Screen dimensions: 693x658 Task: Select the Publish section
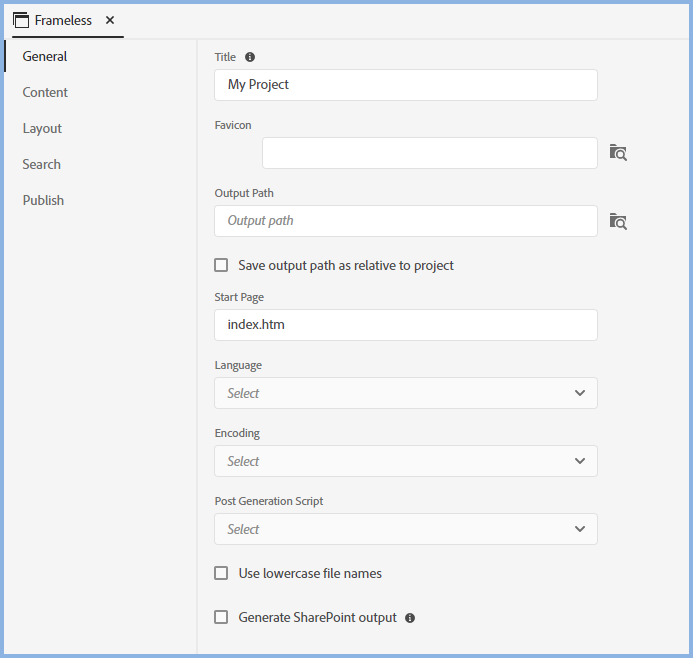click(x=43, y=200)
